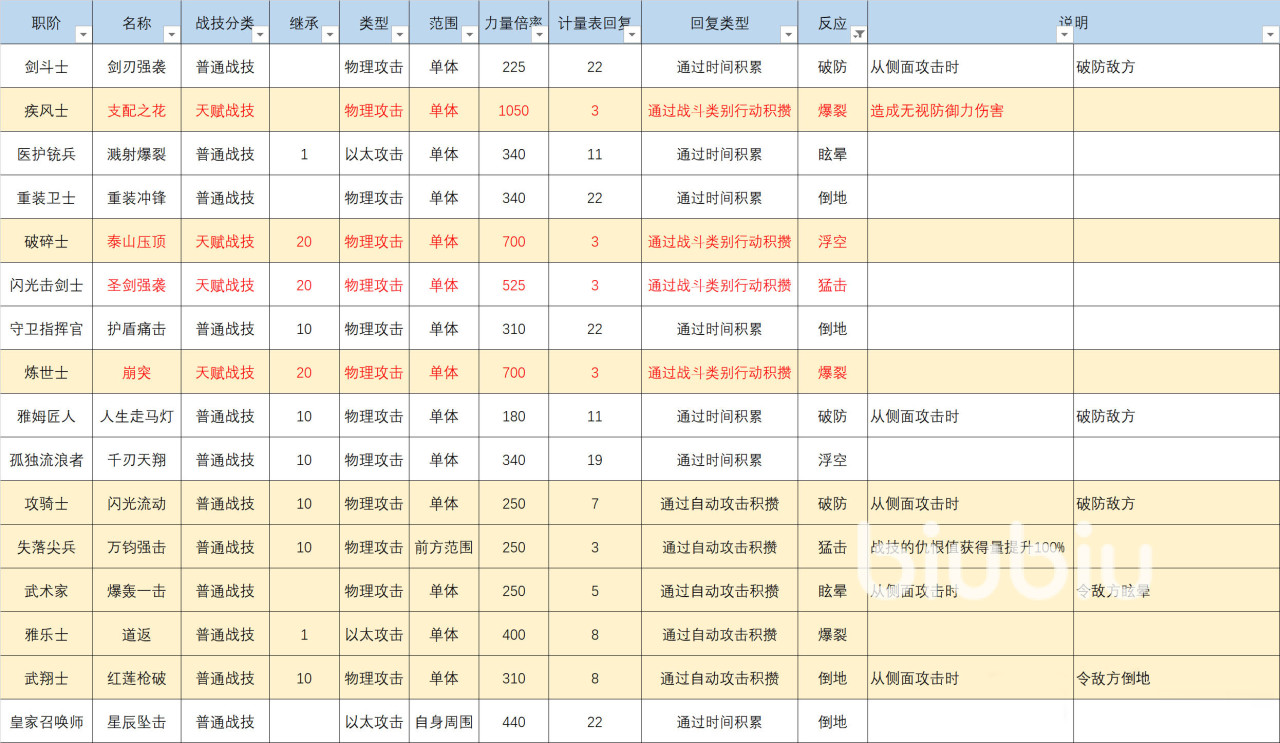Select the 皇家召唤师 class cell
Image resolution: width=1280 pixels, height=743 pixels.
[x=46, y=722]
